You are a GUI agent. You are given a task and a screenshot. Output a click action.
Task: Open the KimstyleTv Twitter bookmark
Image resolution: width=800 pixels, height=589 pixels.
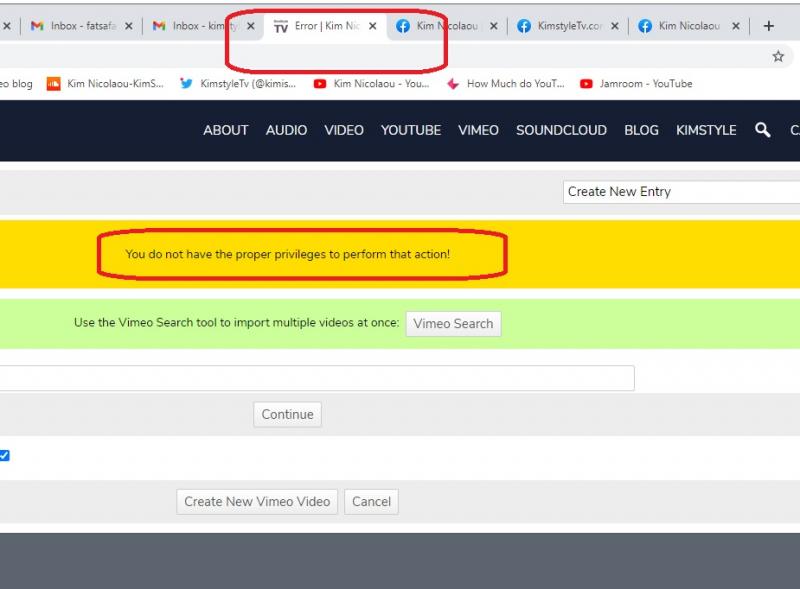(238, 84)
